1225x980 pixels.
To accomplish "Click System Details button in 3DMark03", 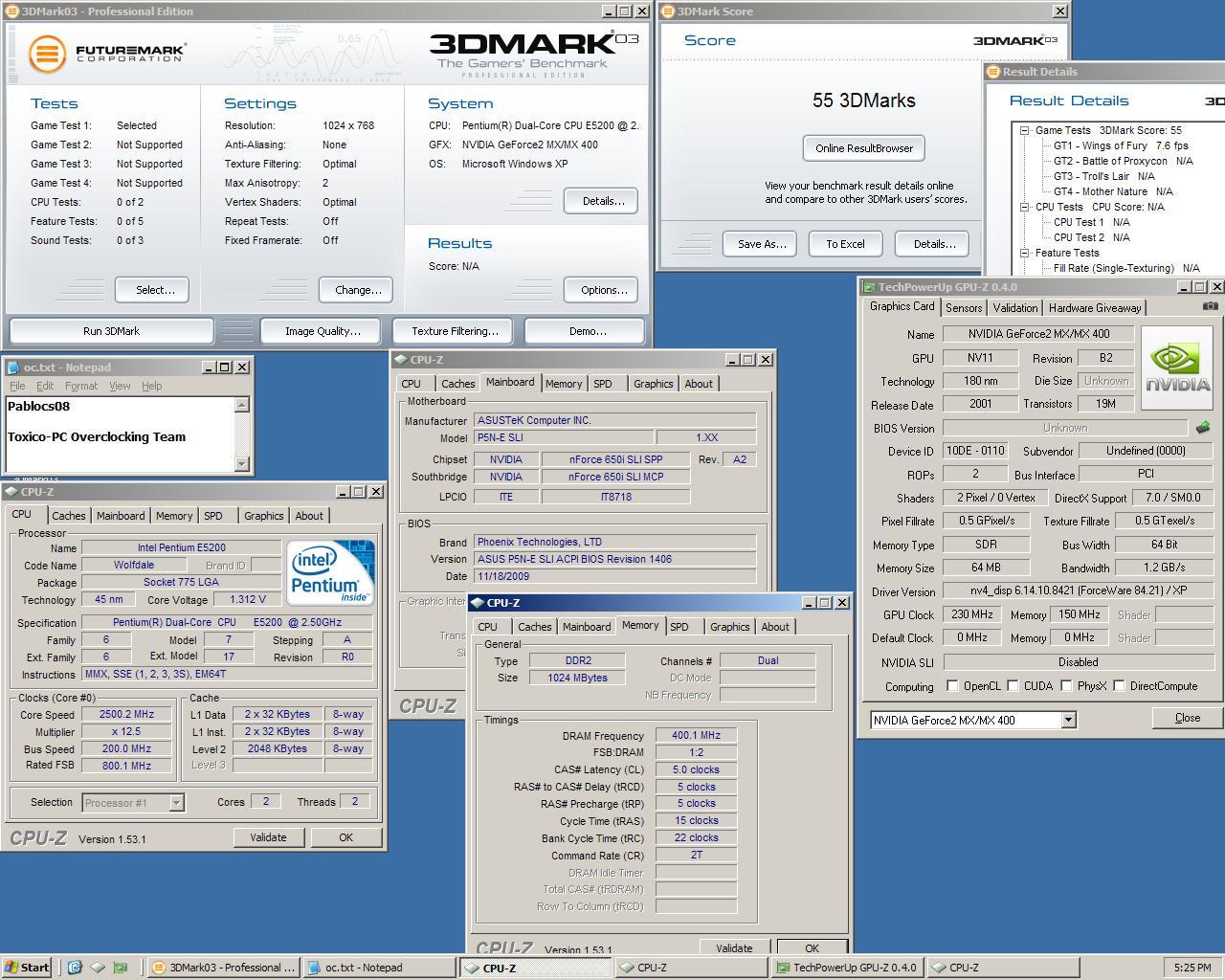I will [x=601, y=201].
